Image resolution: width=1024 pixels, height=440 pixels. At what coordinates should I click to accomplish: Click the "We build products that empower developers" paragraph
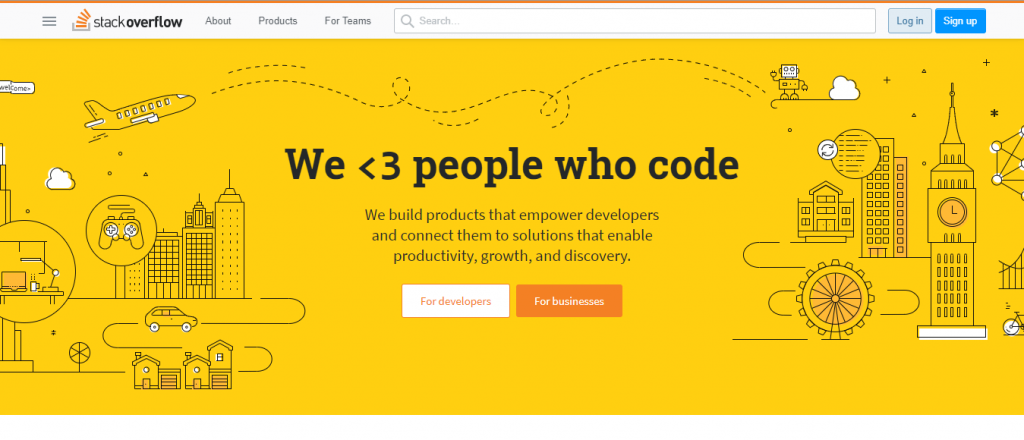pos(512,235)
